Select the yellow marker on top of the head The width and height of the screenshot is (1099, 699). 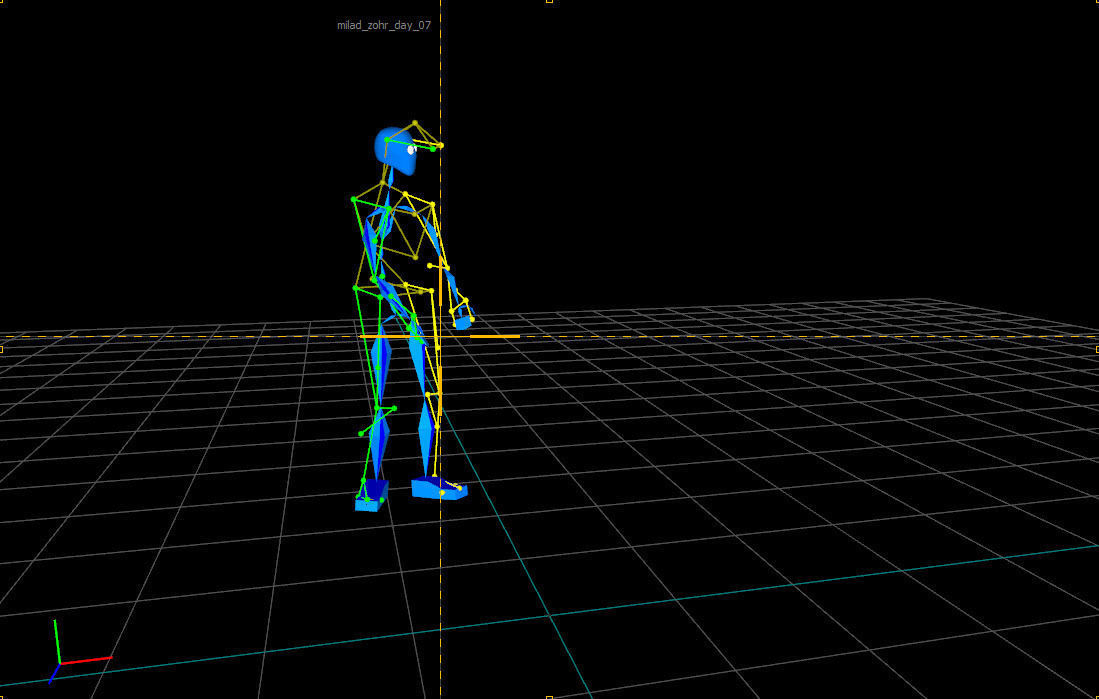point(415,123)
